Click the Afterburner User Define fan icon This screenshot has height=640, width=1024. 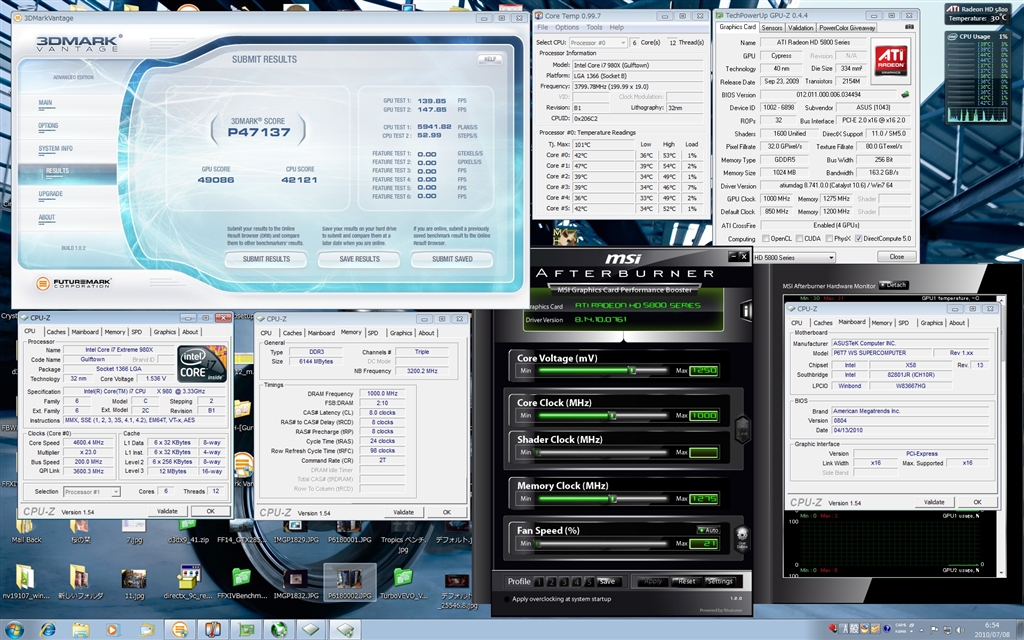click(741, 537)
